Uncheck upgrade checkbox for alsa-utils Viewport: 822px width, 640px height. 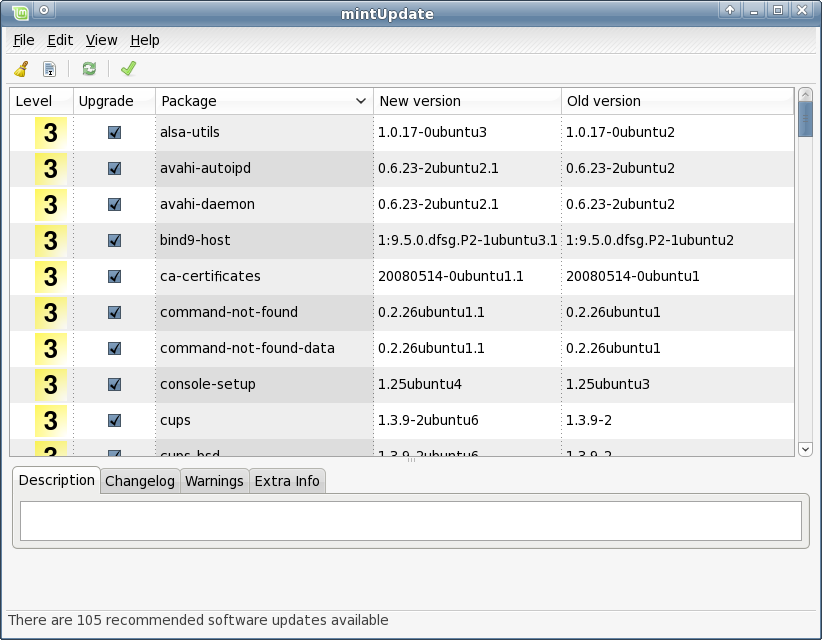coord(114,133)
